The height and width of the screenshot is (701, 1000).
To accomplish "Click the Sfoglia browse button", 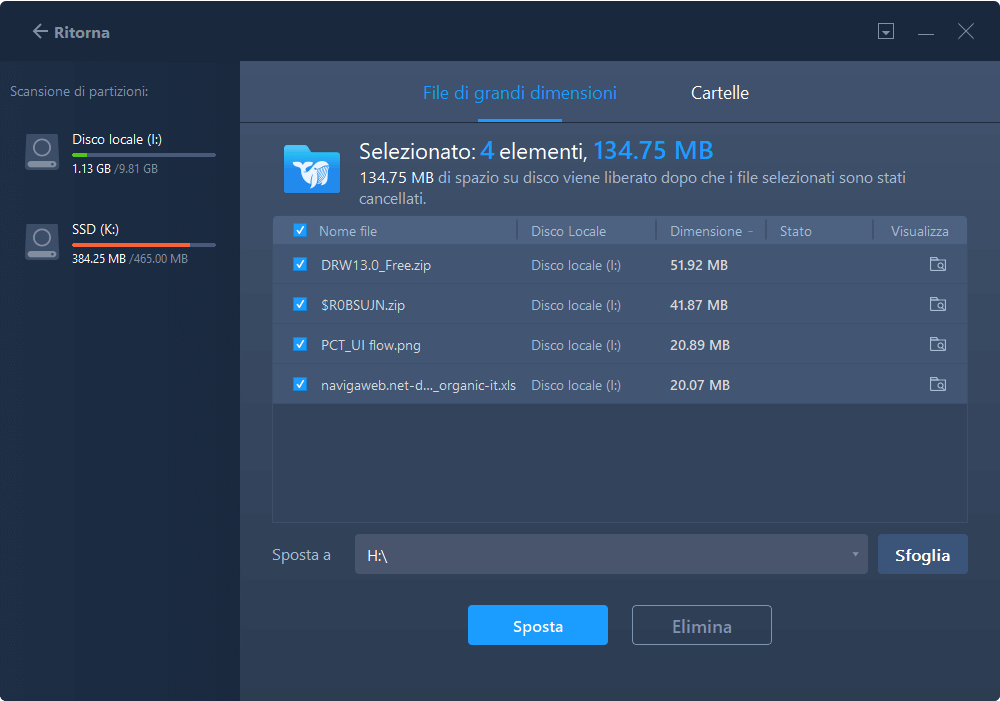I will tap(922, 554).
